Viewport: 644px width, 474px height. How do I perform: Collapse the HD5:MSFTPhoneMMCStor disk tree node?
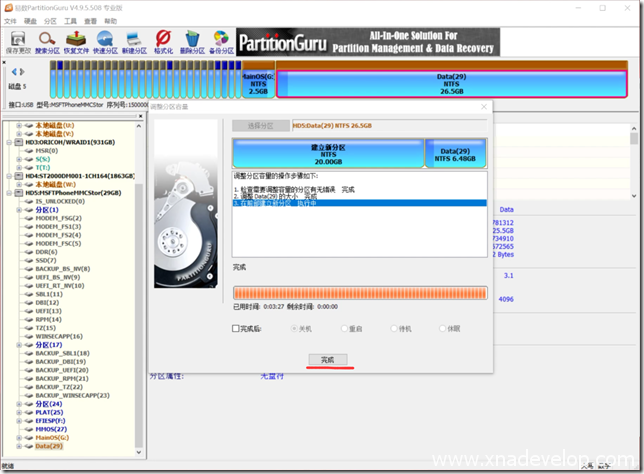pyautogui.click(x=8, y=193)
